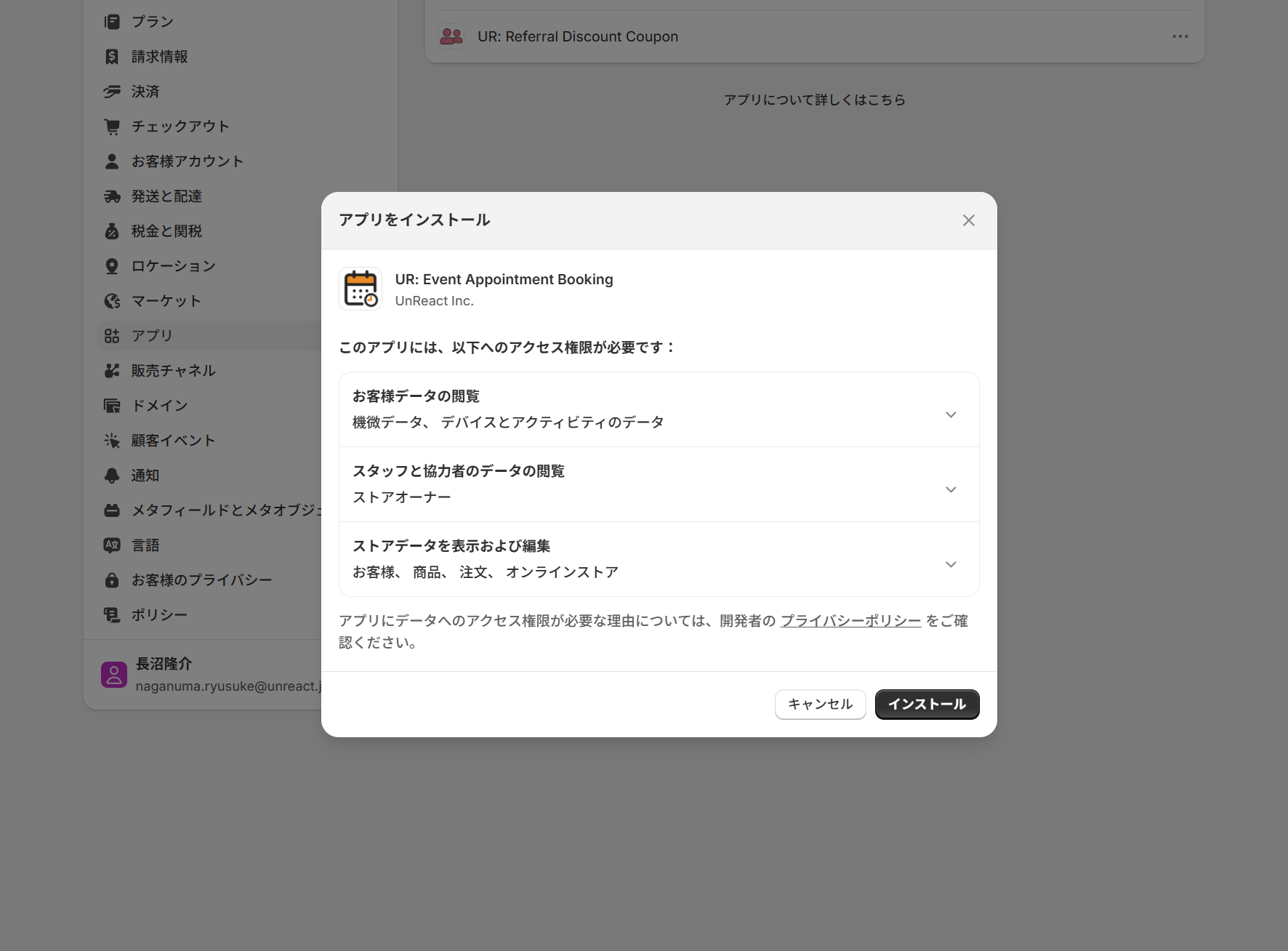This screenshot has width=1288, height=951.
Task: Click the プラン sidebar icon
Action: 112,22
